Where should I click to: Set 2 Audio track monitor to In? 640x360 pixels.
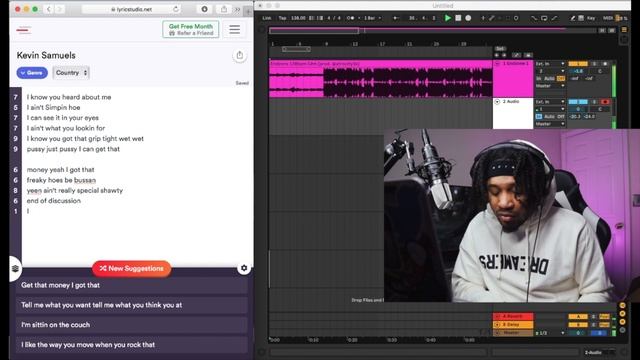pyautogui.click(x=538, y=116)
